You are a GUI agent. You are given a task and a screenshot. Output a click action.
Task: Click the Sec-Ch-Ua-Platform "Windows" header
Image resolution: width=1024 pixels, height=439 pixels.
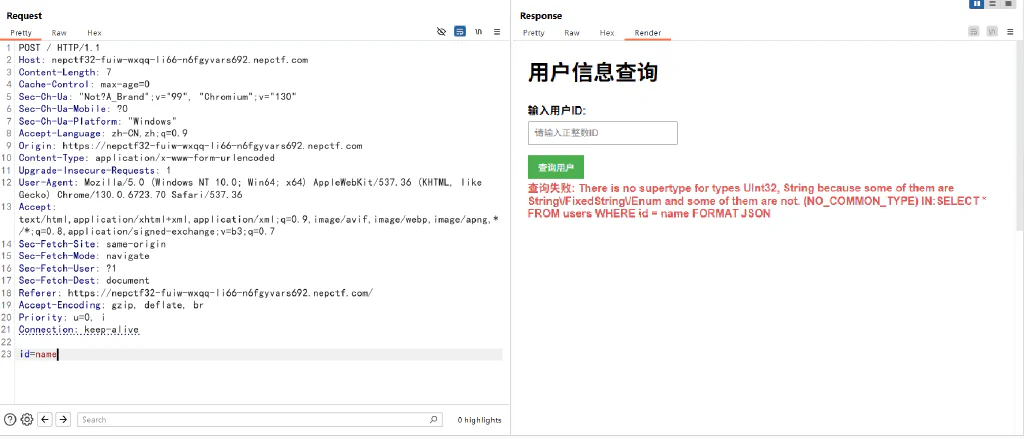98,122
